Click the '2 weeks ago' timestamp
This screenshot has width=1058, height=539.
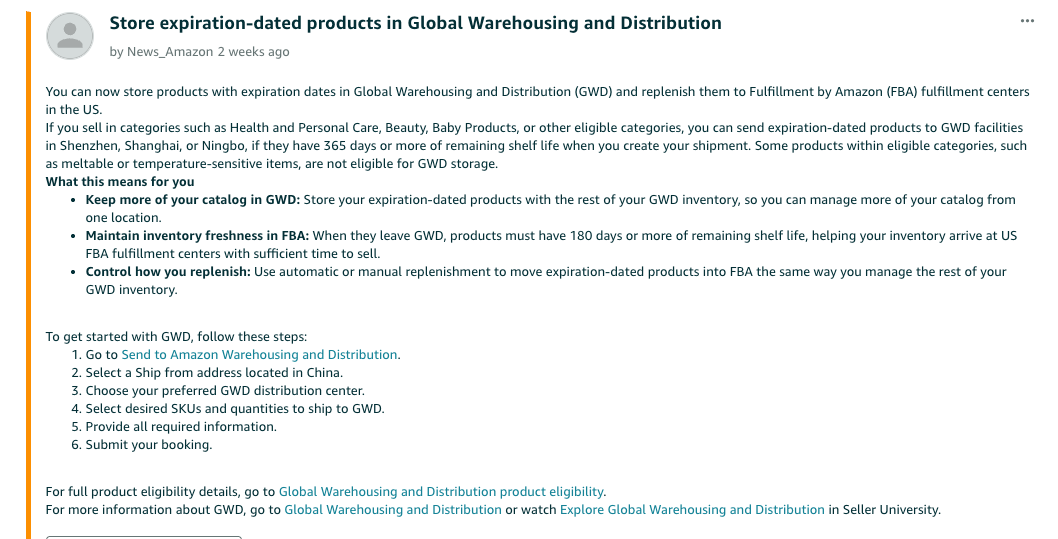point(253,52)
